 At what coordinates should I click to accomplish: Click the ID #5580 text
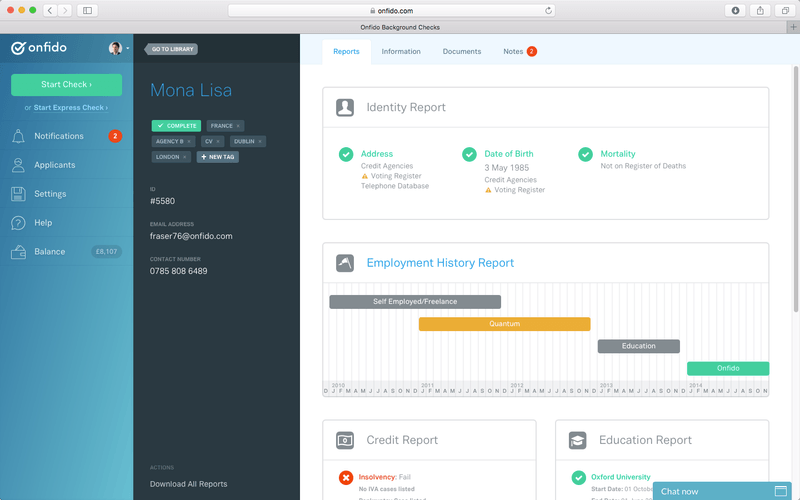click(x=162, y=201)
